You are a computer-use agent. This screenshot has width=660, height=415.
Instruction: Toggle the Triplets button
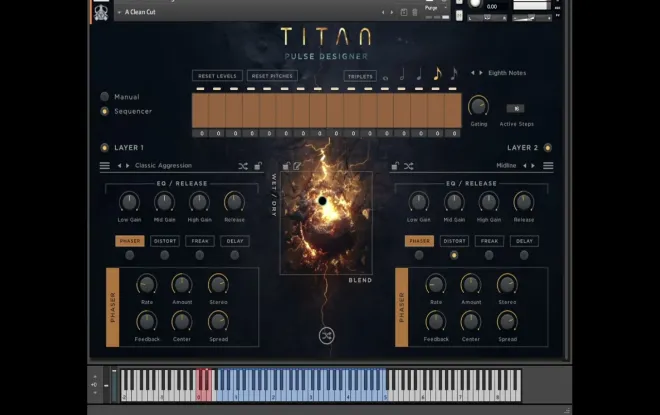click(x=360, y=76)
